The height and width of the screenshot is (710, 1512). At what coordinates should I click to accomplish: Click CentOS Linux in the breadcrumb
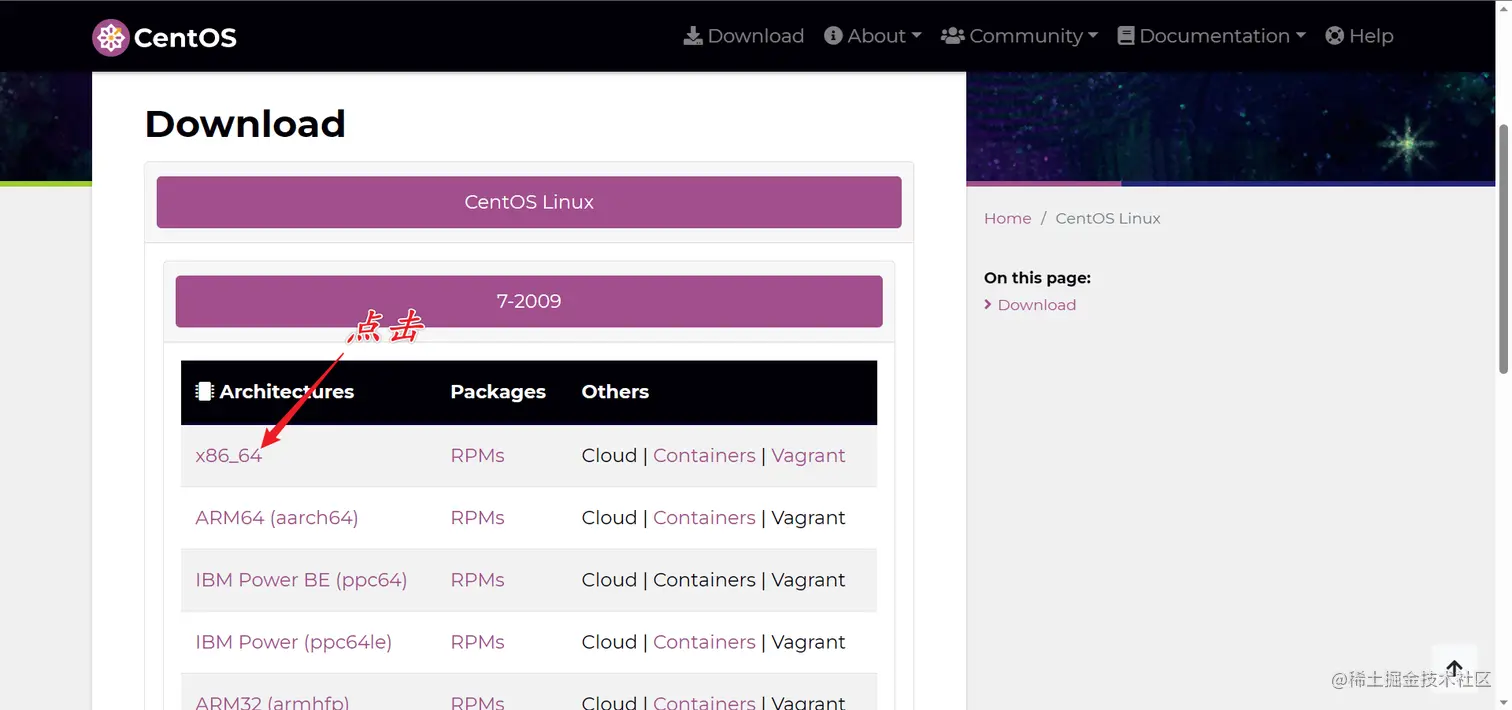[x=1108, y=218]
